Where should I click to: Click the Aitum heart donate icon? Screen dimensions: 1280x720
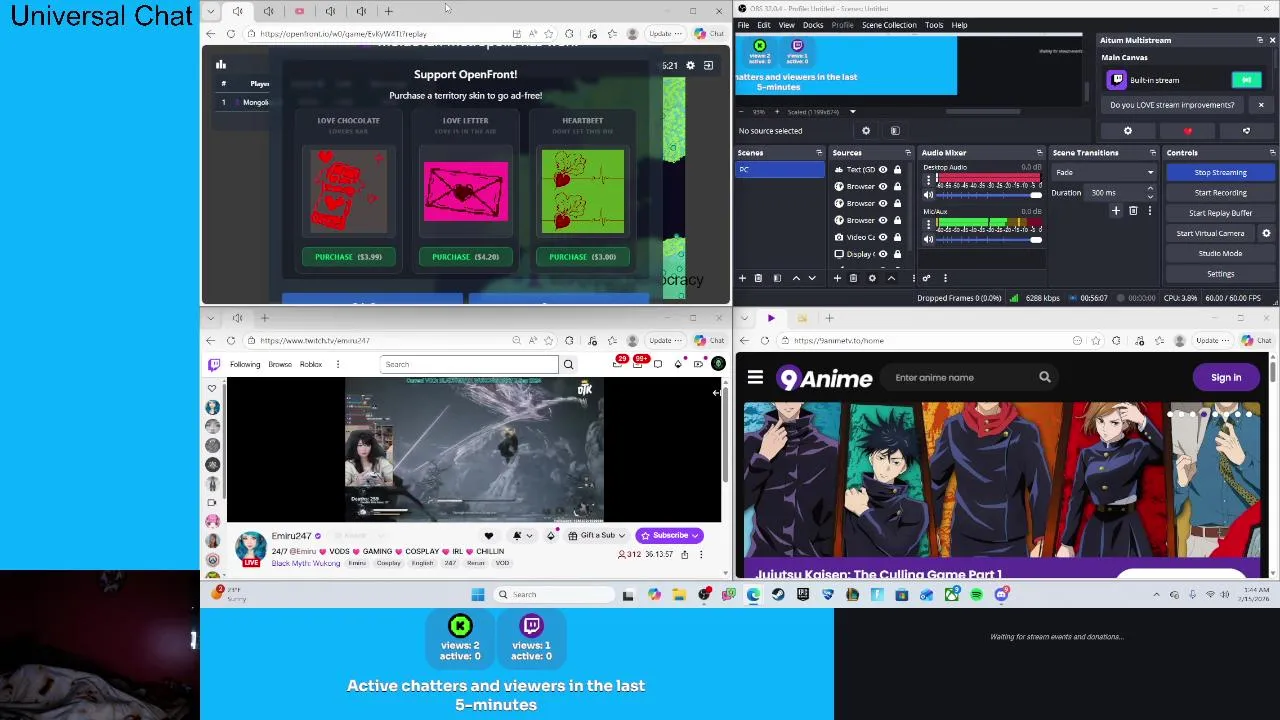pyautogui.click(x=1187, y=131)
